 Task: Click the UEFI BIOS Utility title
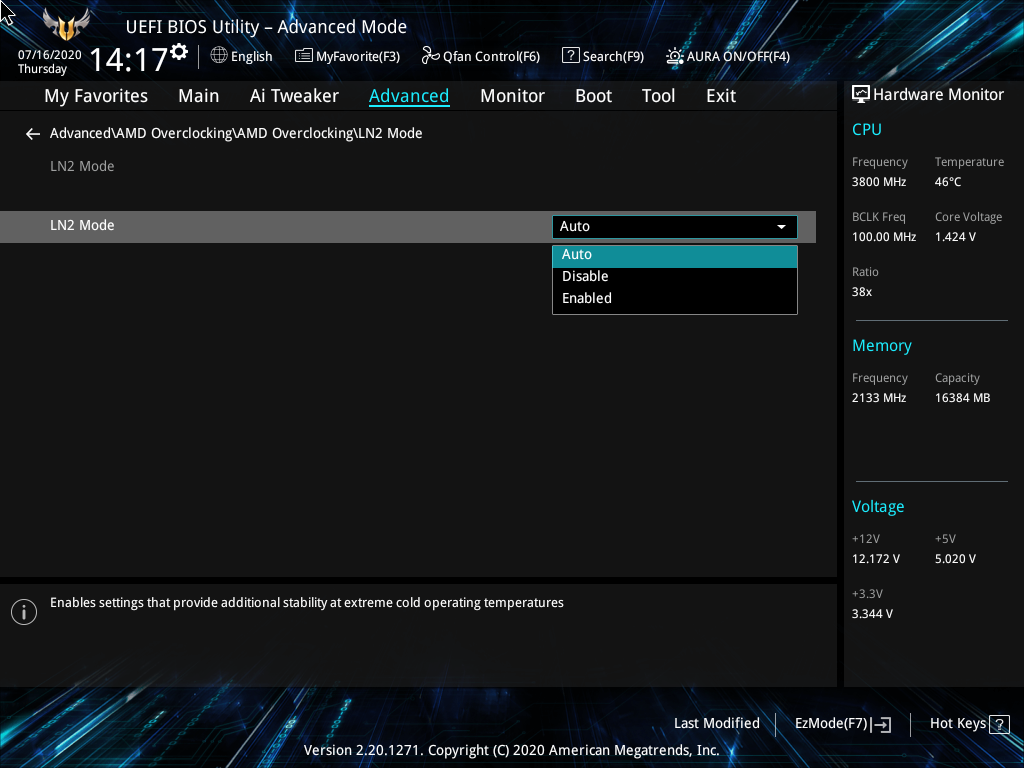pos(266,27)
